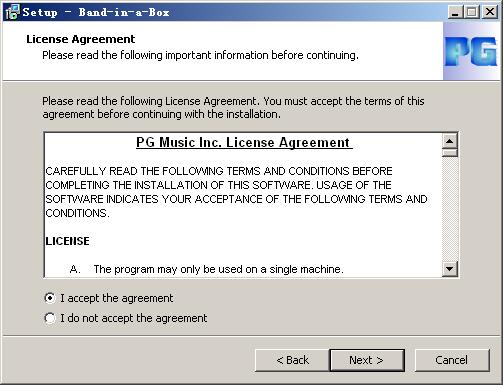Click the license scrollbar down arrow
The height and width of the screenshot is (385, 503).
tap(450, 269)
